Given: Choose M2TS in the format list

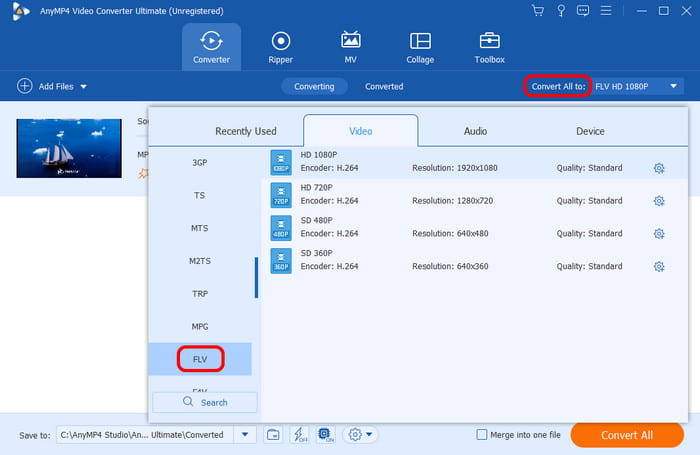Looking at the screenshot, I should point(200,261).
